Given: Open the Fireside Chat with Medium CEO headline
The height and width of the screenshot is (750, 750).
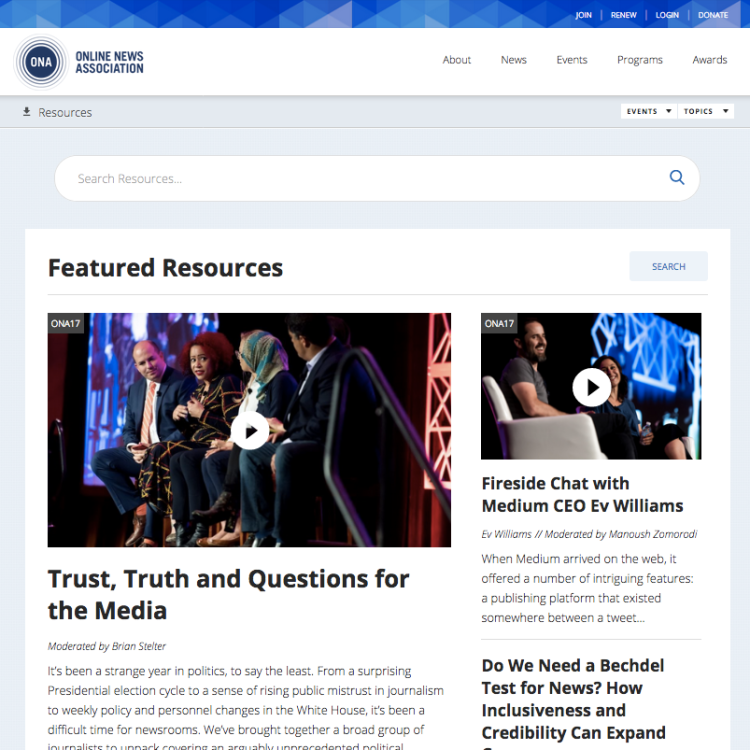Looking at the screenshot, I should (x=582, y=495).
